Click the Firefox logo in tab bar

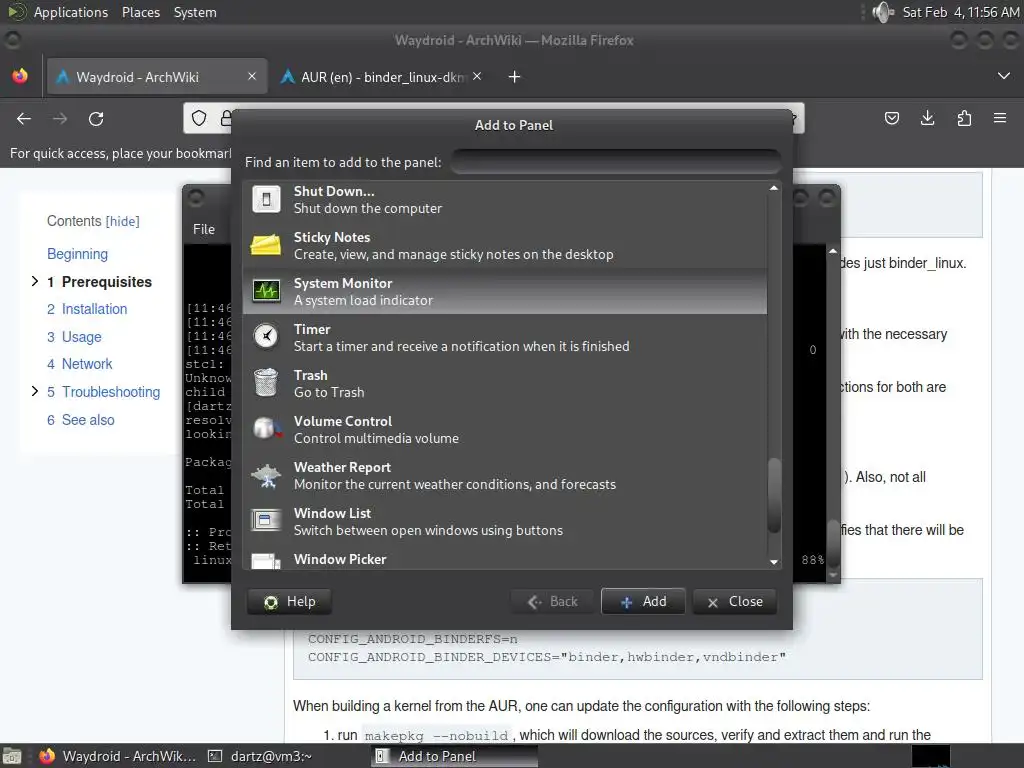click(x=20, y=76)
